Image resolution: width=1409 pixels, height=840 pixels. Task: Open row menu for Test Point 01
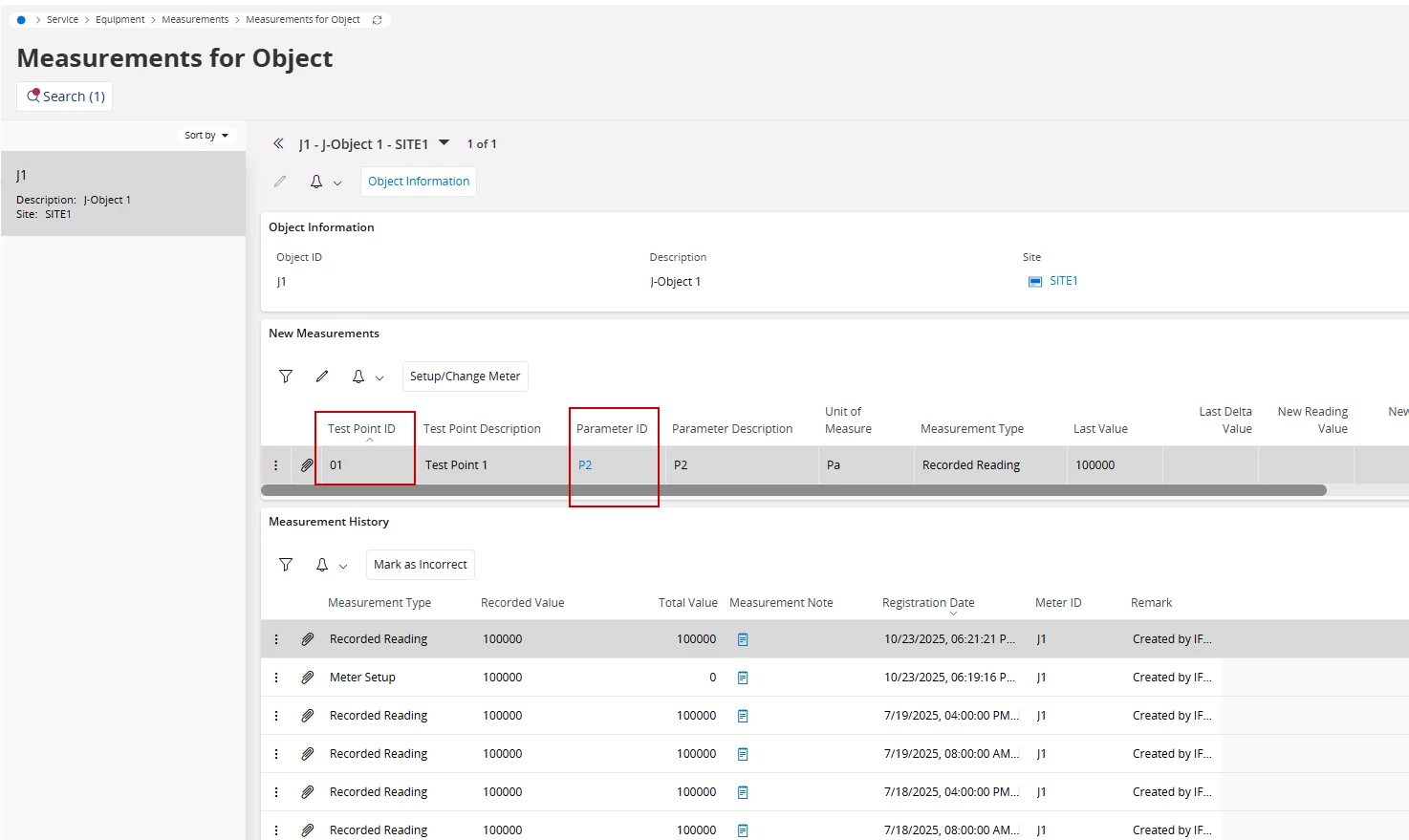pos(276,465)
